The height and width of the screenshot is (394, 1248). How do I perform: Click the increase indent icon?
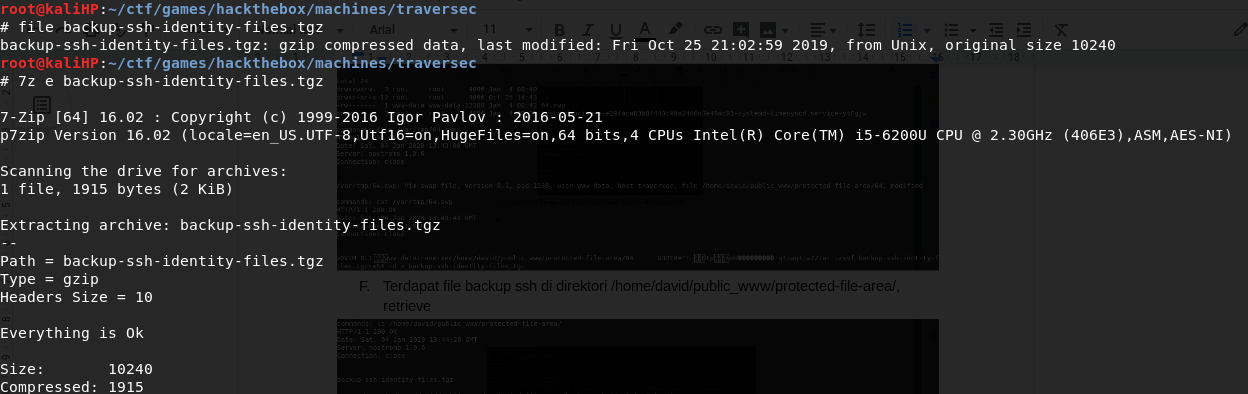(1021, 29)
